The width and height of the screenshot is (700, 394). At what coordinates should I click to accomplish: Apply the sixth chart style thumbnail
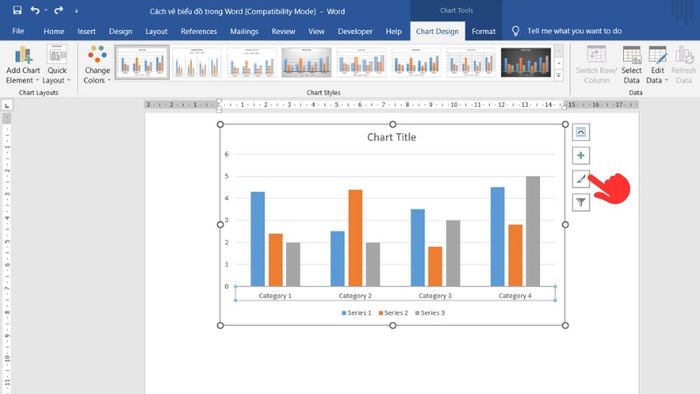[416, 62]
